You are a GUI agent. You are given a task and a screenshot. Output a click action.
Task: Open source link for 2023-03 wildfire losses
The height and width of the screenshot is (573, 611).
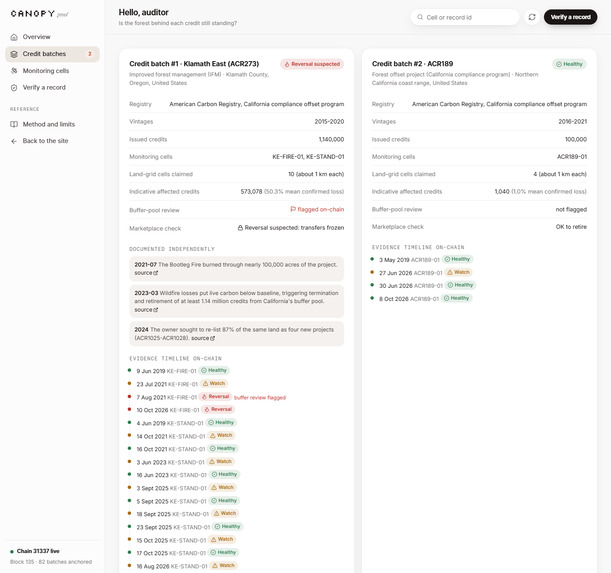tap(146, 310)
